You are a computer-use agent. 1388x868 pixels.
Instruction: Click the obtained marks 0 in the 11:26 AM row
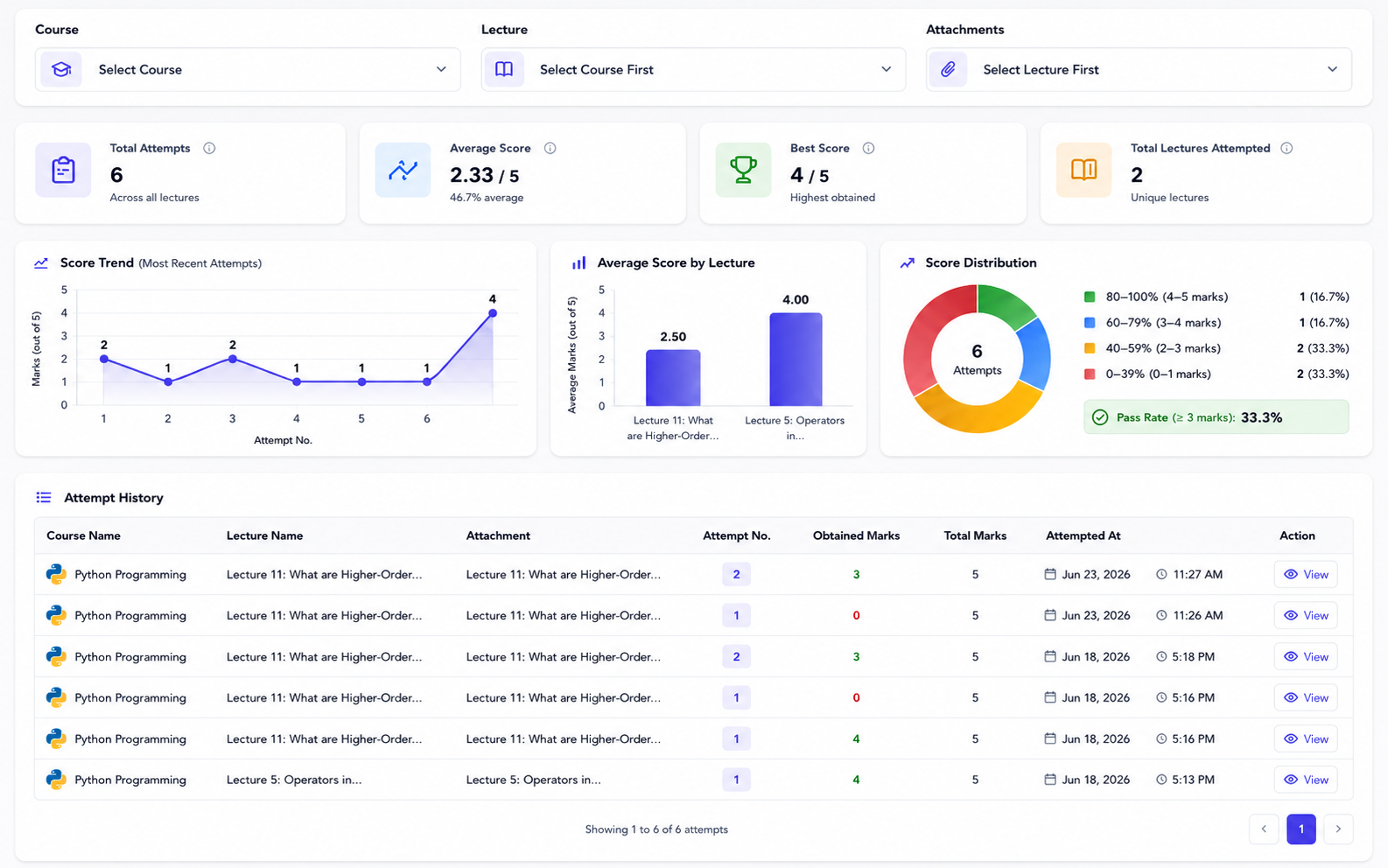click(856, 615)
